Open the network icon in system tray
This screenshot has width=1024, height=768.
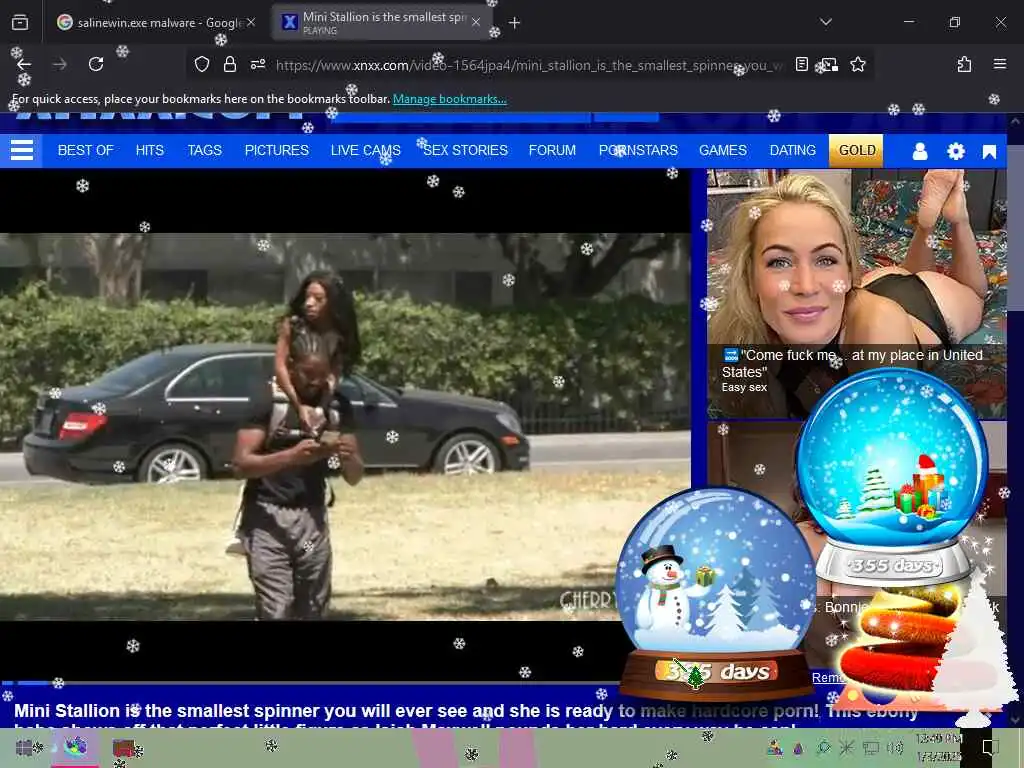pos(871,747)
